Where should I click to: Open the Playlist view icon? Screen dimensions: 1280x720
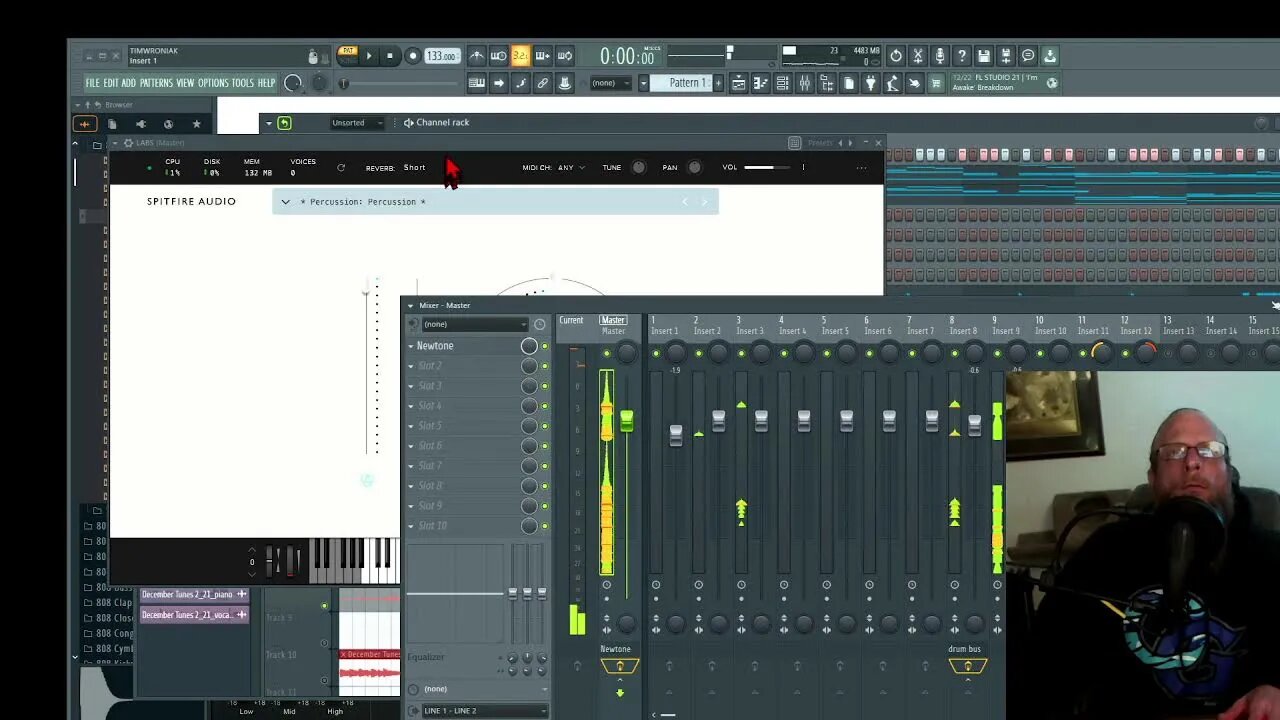[x=739, y=83]
